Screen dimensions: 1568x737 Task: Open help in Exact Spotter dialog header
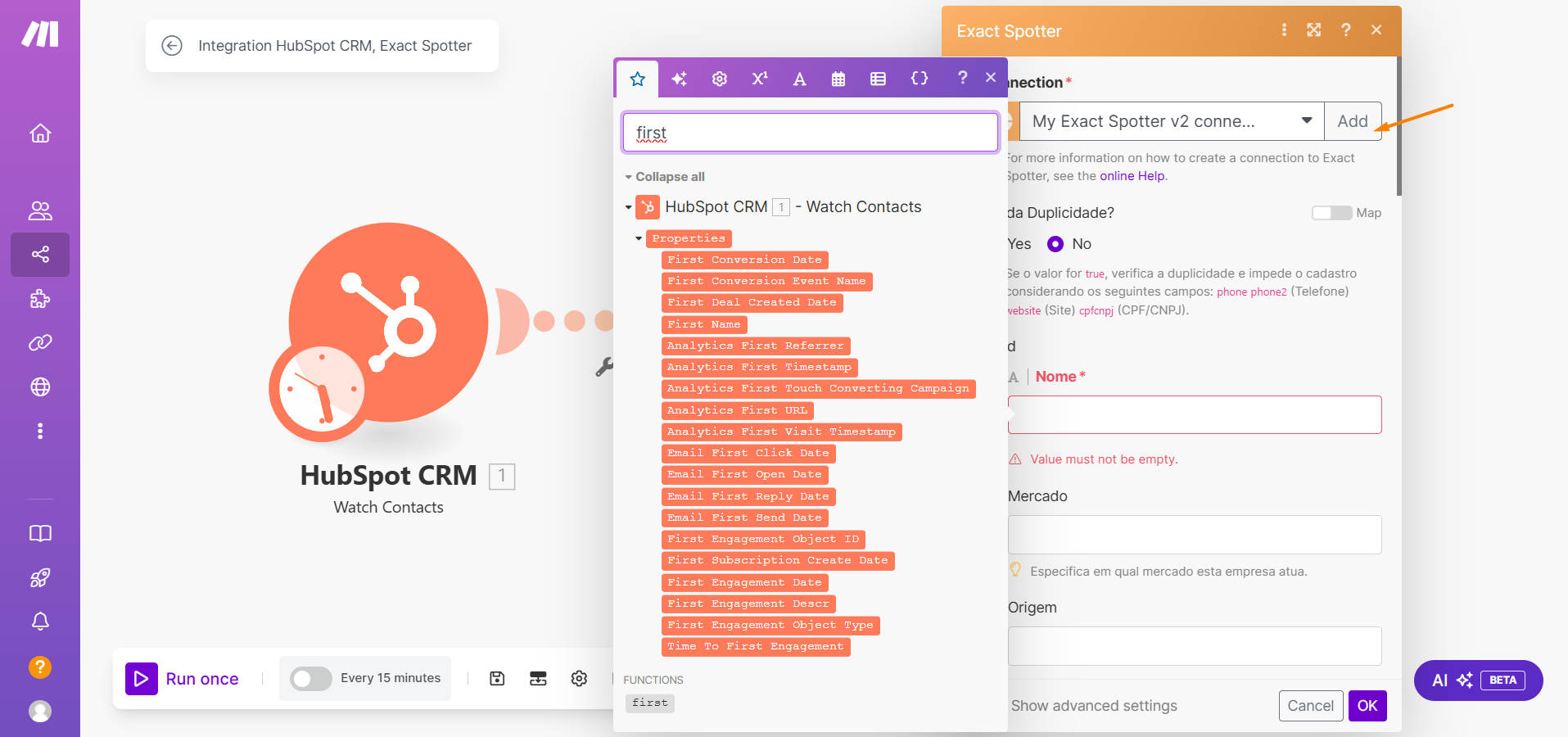1346,30
